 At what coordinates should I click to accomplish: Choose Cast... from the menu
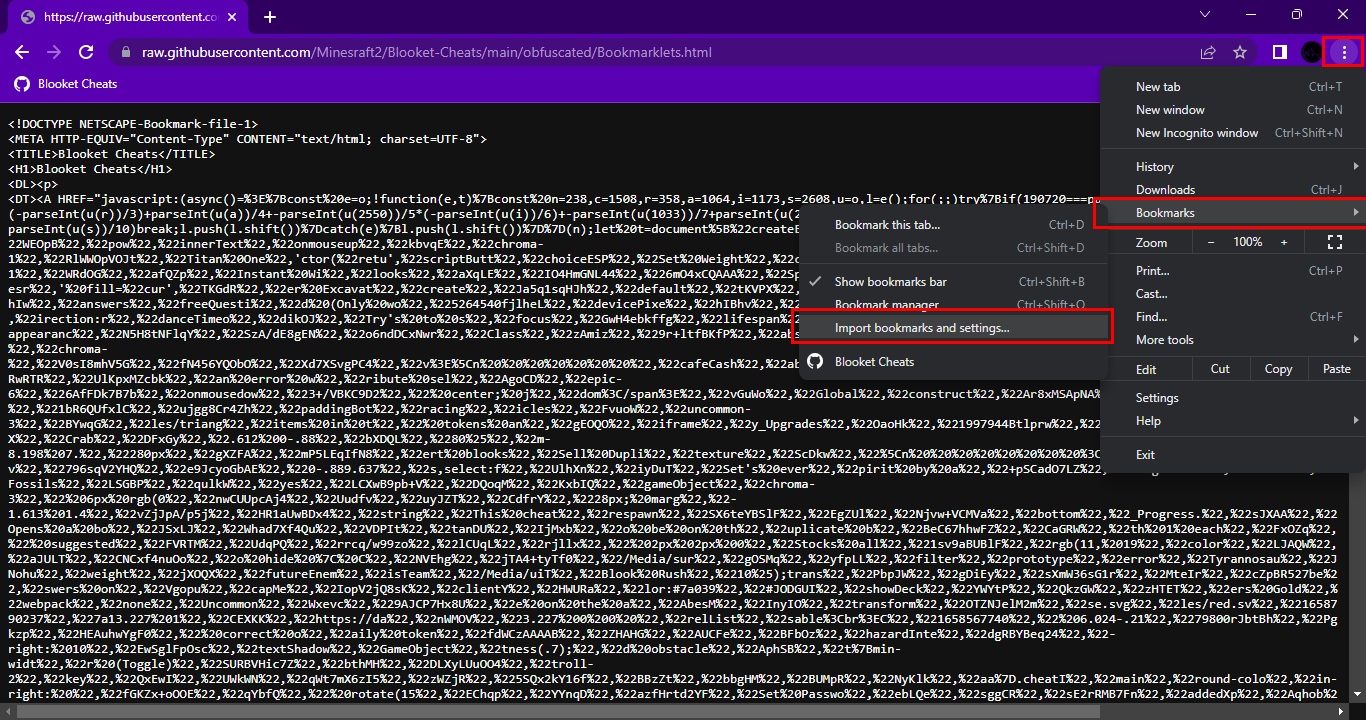click(1233, 294)
